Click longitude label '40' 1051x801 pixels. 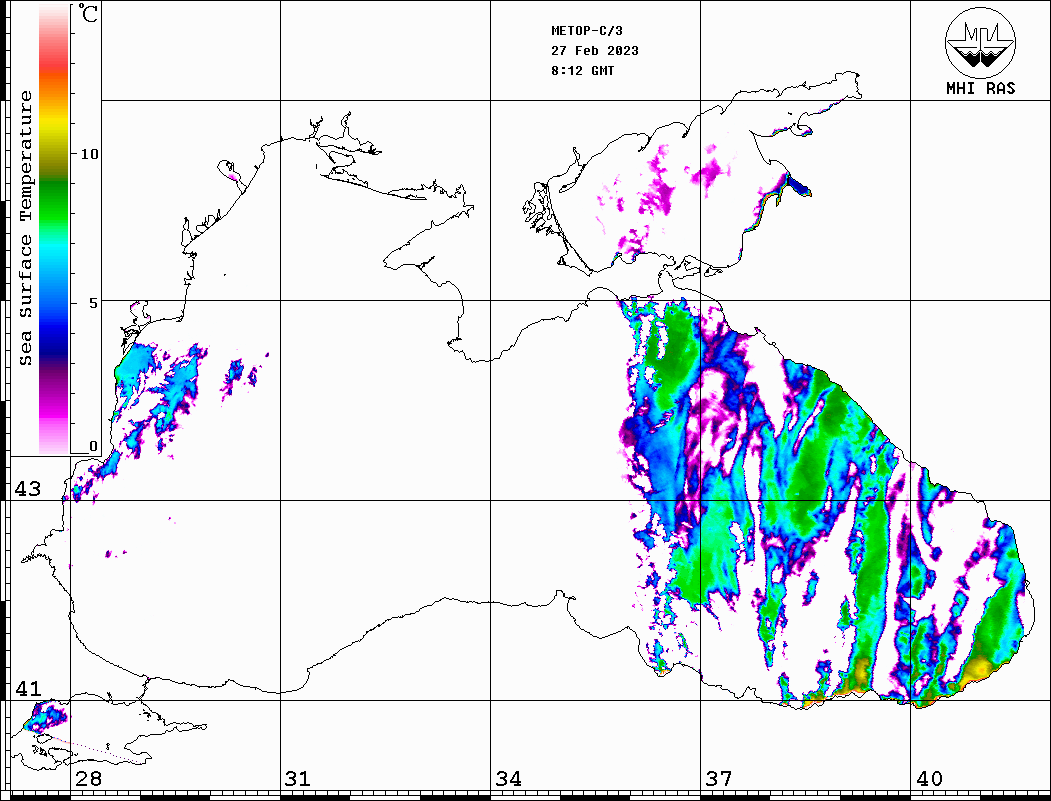pos(929,778)
